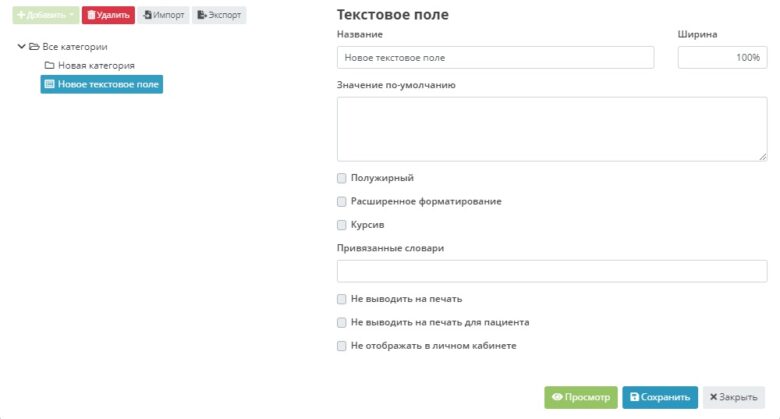Click the green Просмотр button
Image resolution: width=780 pixels, height=419 pixels.
click(581, 398)
